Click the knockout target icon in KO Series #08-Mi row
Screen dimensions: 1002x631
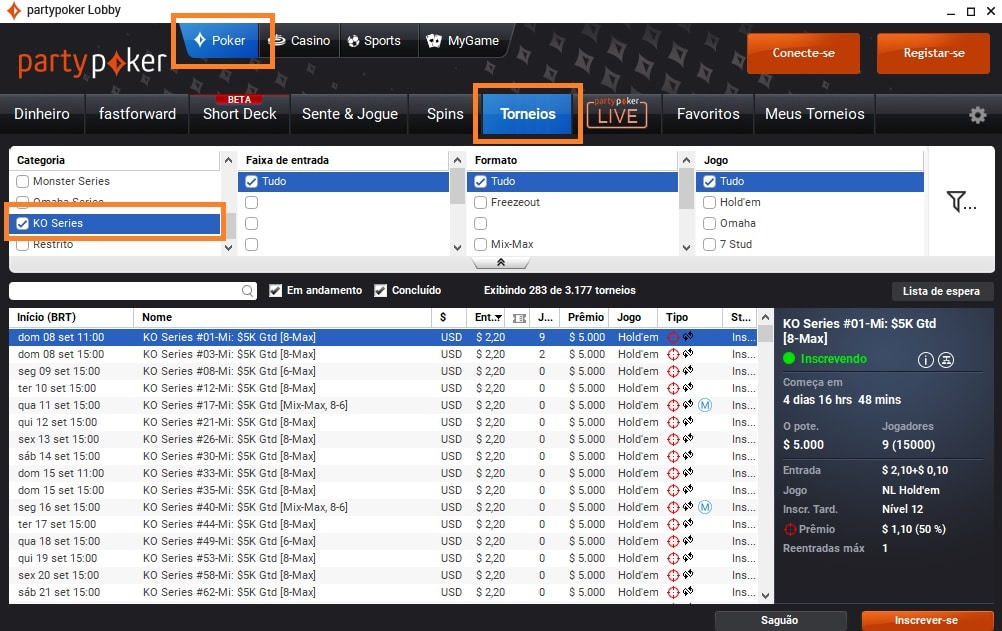[x=673, y=371]
